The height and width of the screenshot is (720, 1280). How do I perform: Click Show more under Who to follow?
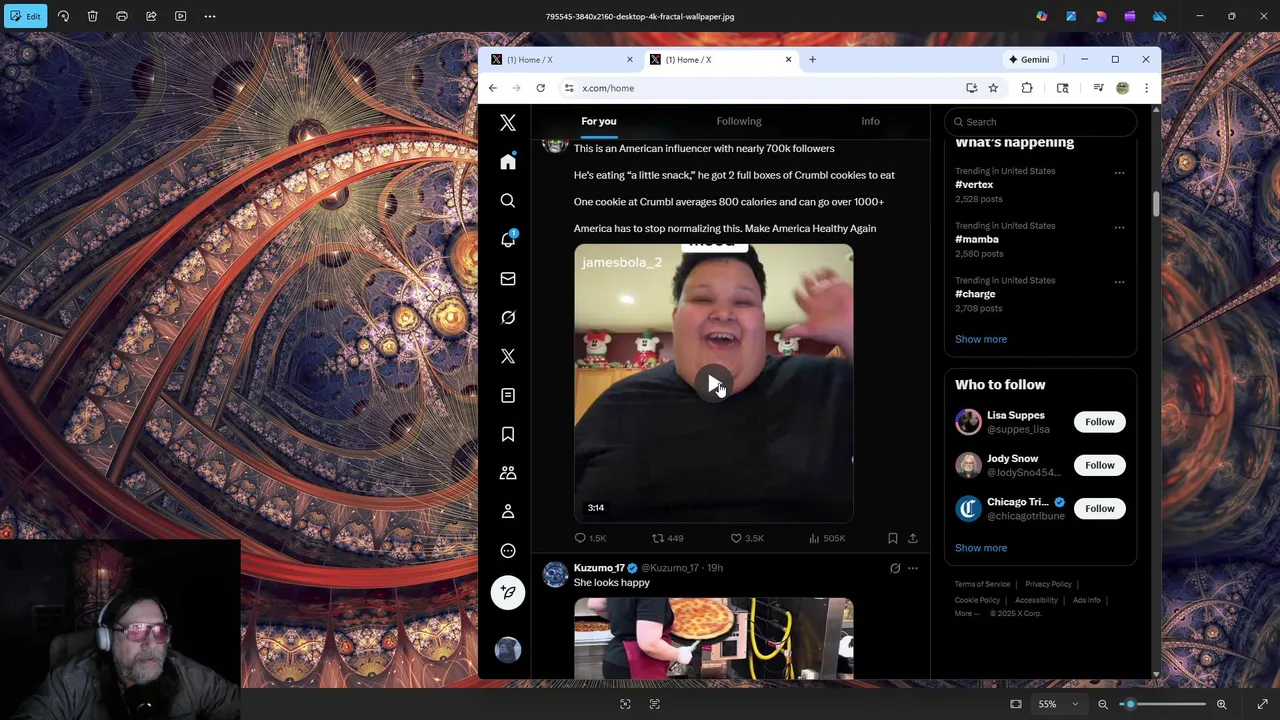(981, 548)
